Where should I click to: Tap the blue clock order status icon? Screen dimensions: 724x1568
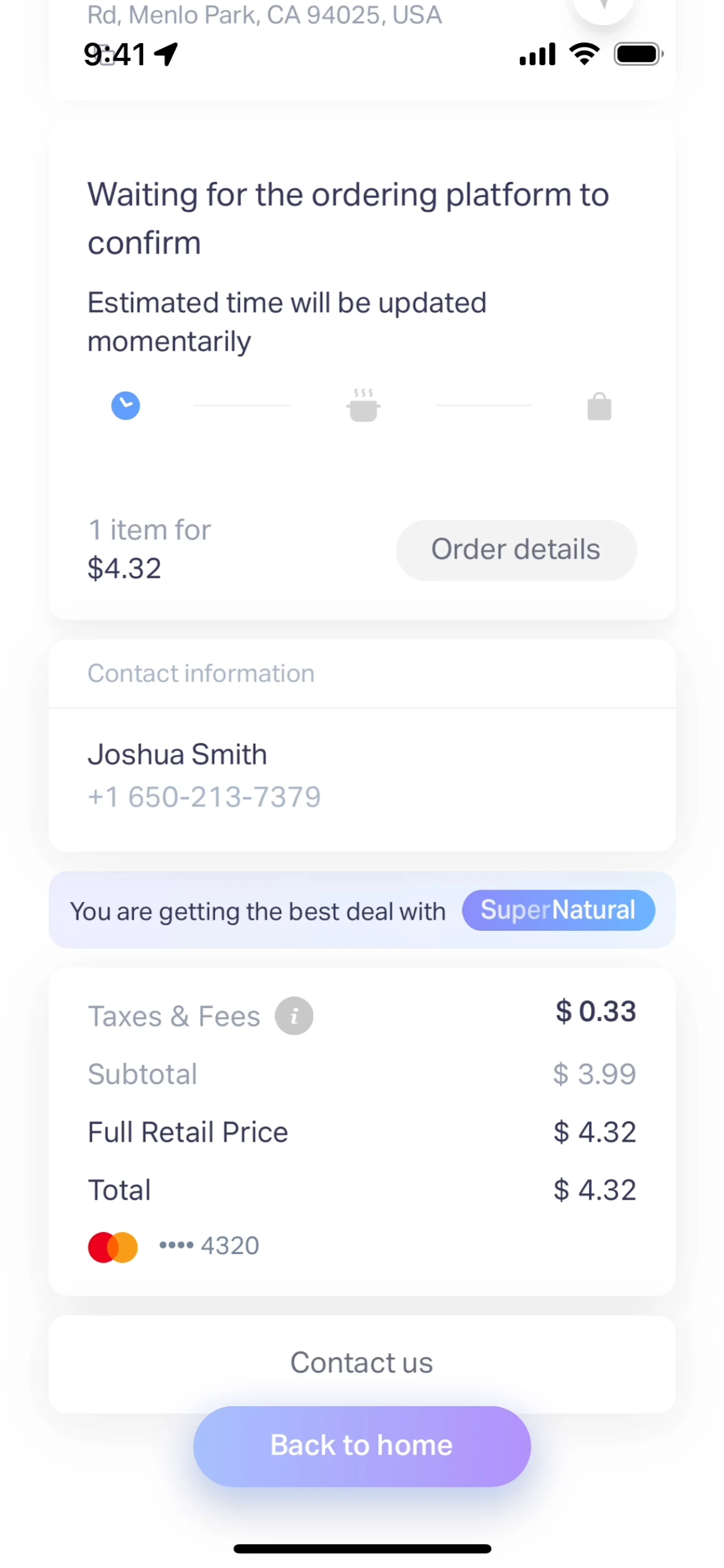(x=126, y=405)
